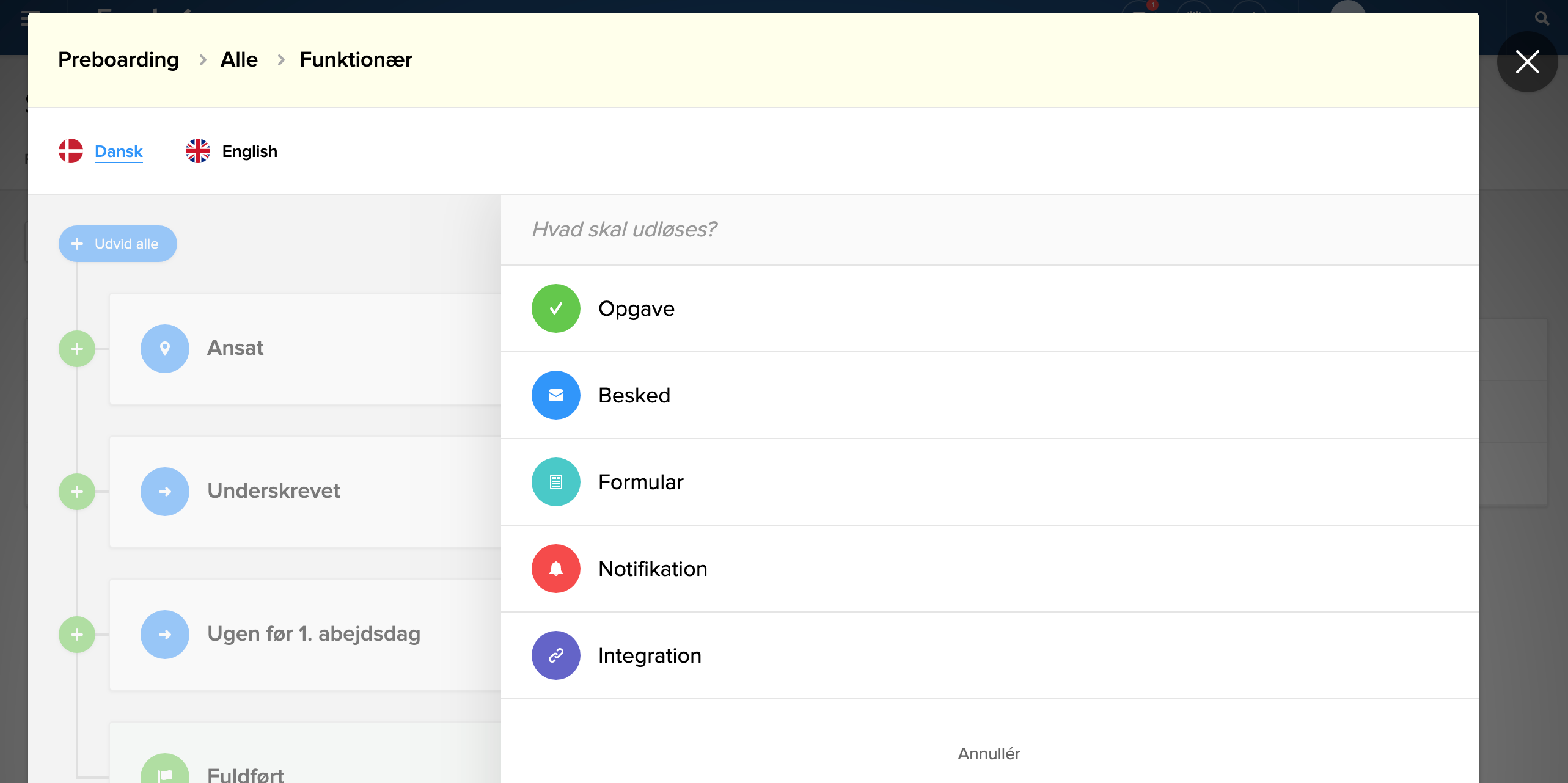Click the search magnifier in the top bar

coord(1542,19)
